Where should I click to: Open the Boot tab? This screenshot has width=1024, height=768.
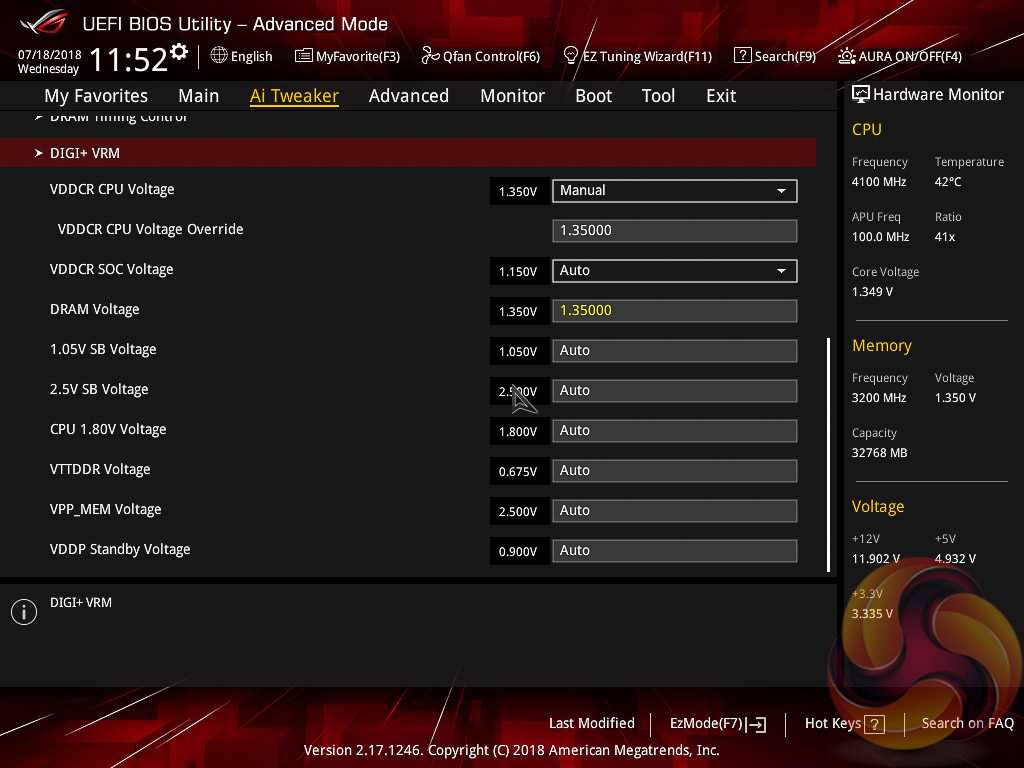(594, 96)
